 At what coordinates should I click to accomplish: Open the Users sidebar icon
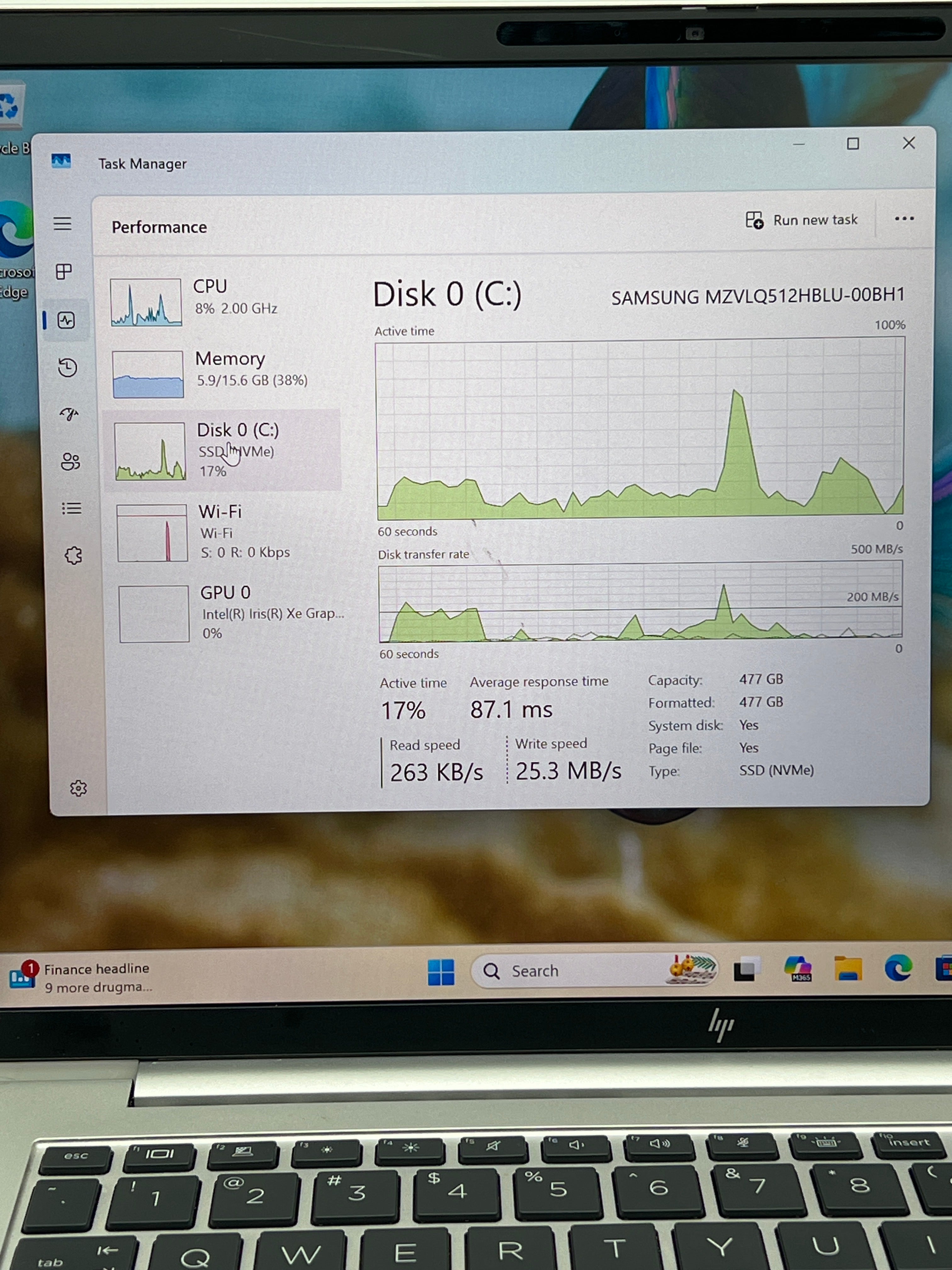click(71, 461)
